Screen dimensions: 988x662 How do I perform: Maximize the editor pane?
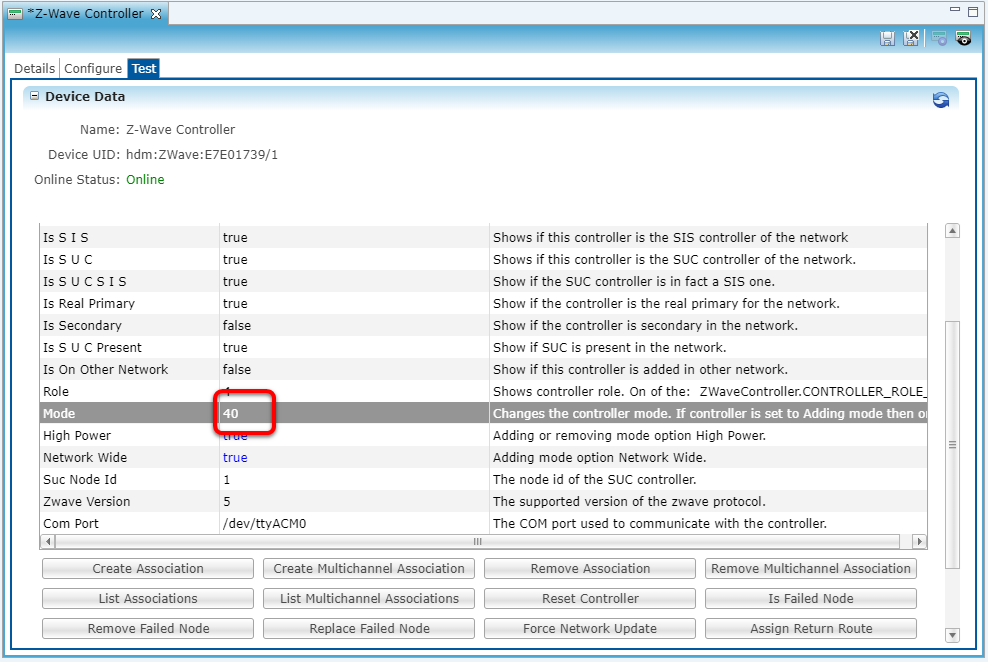973,11
